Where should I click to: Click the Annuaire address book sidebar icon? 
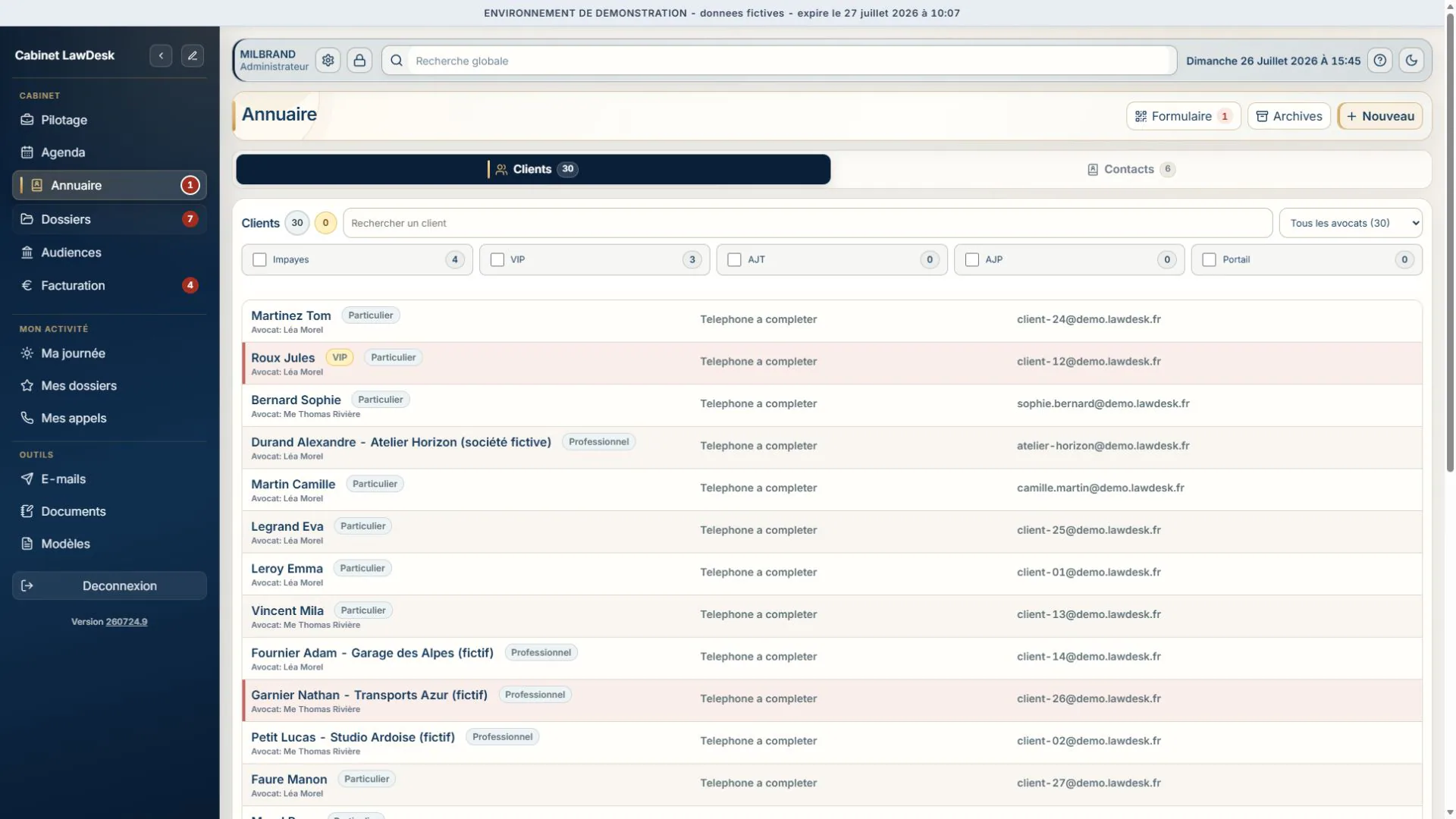(36, 185)
